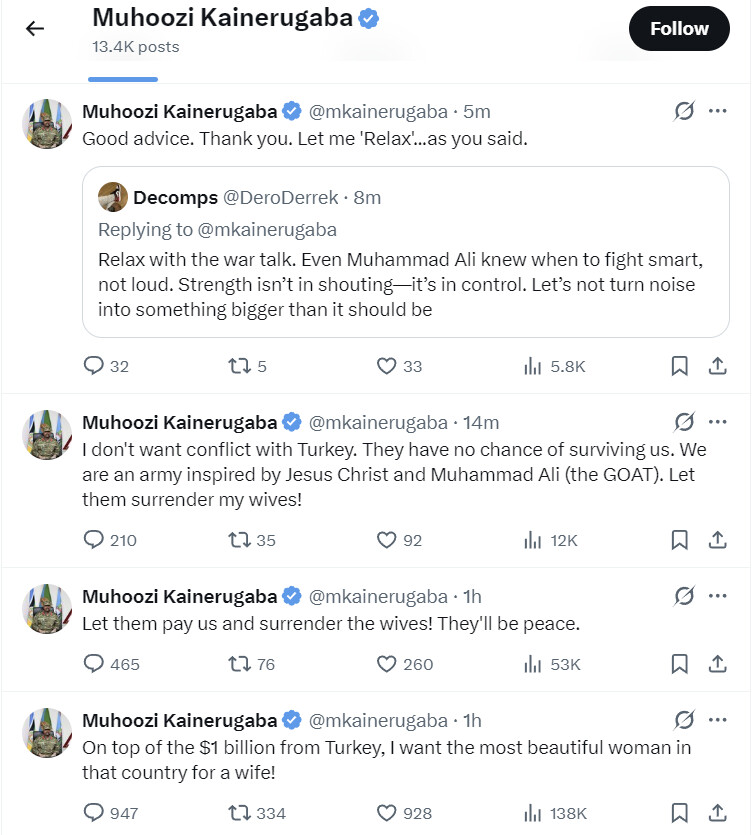Click Muhoozi's avatar on the 14m tweet

click(47, 435)
